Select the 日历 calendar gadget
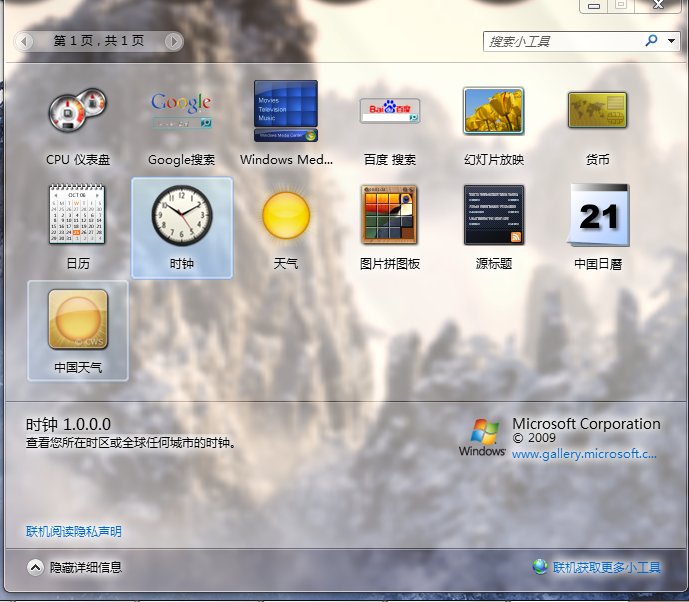 coord(77,214)
